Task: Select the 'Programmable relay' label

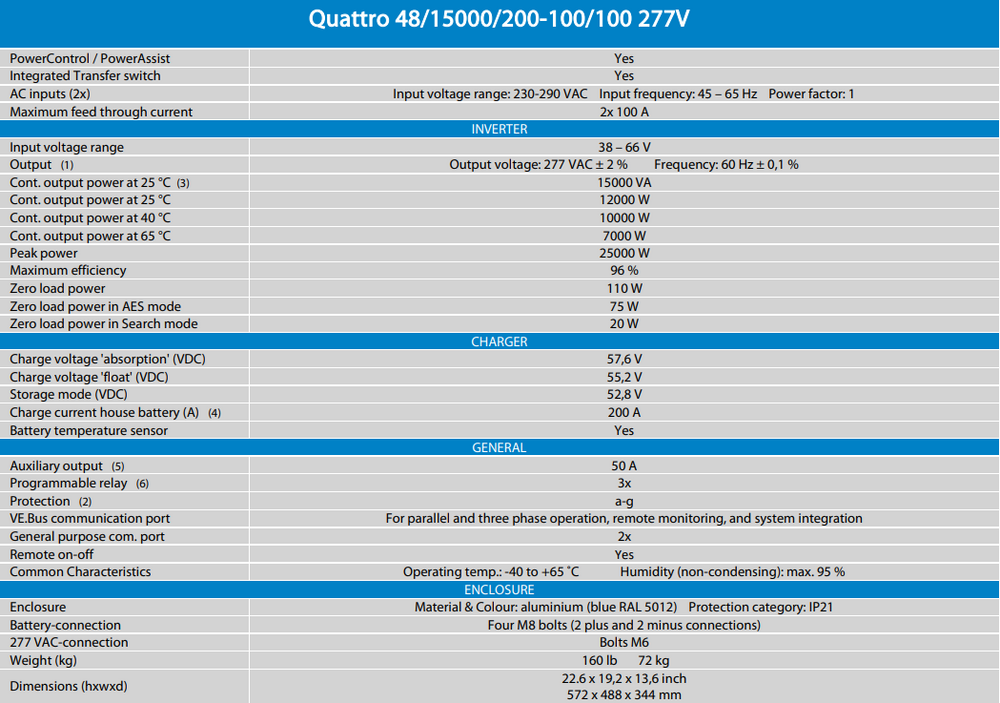Action: click(x=68, y=483)
